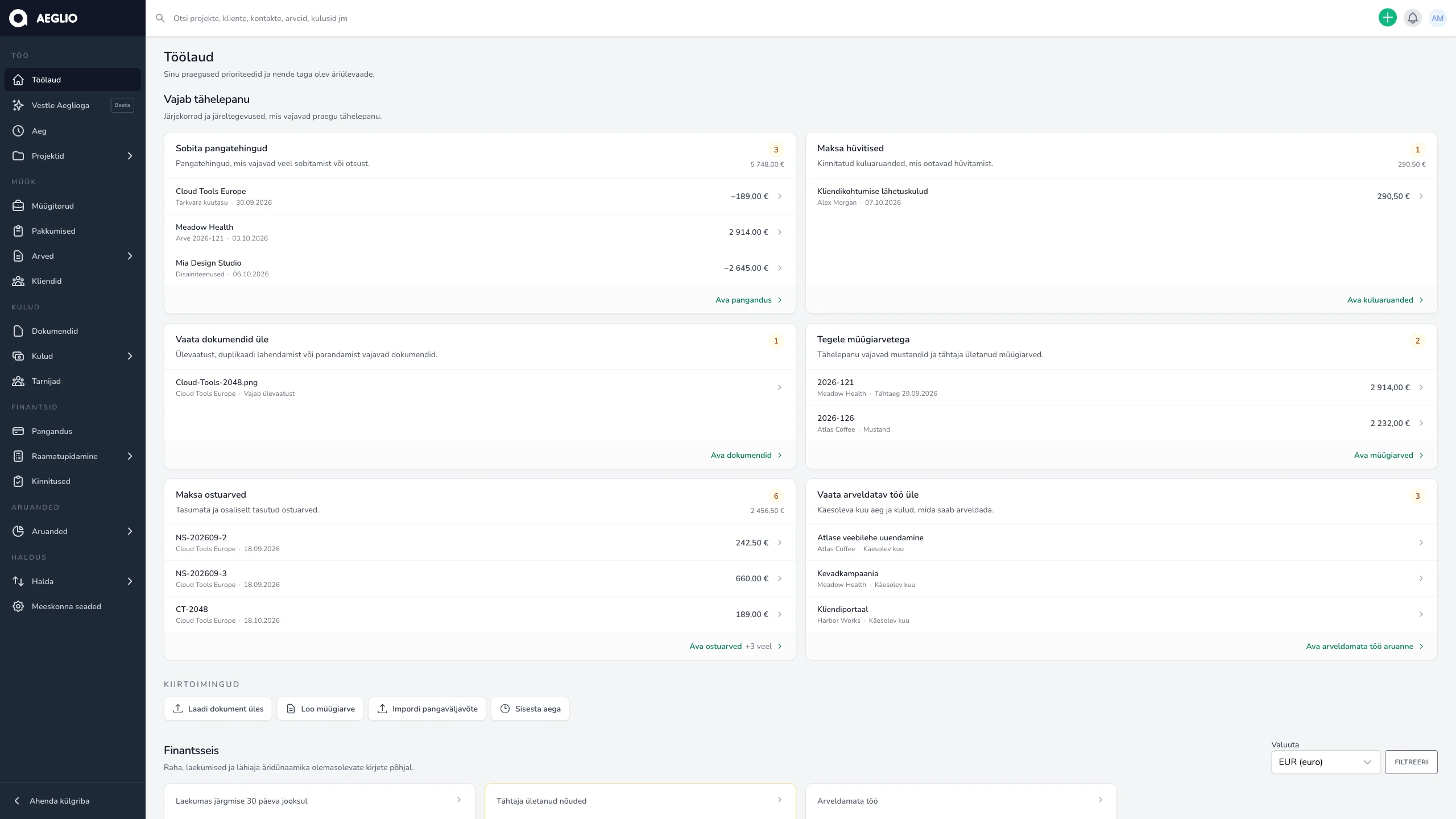Open the Ava pangandus link

click(x=748, y=300)
